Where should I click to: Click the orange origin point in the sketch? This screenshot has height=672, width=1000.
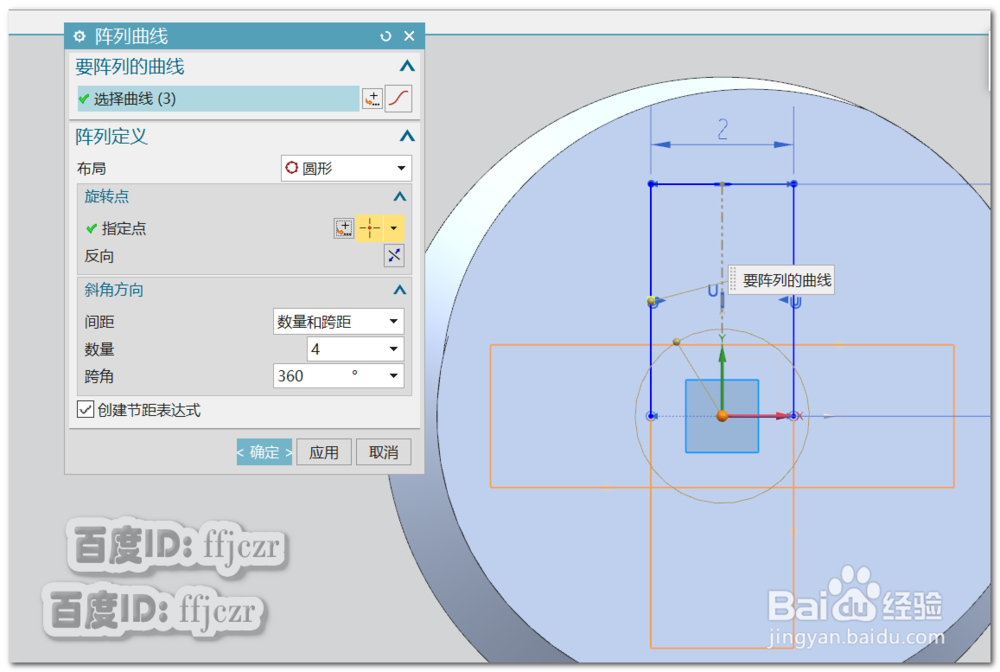click(x=722, y=416)
